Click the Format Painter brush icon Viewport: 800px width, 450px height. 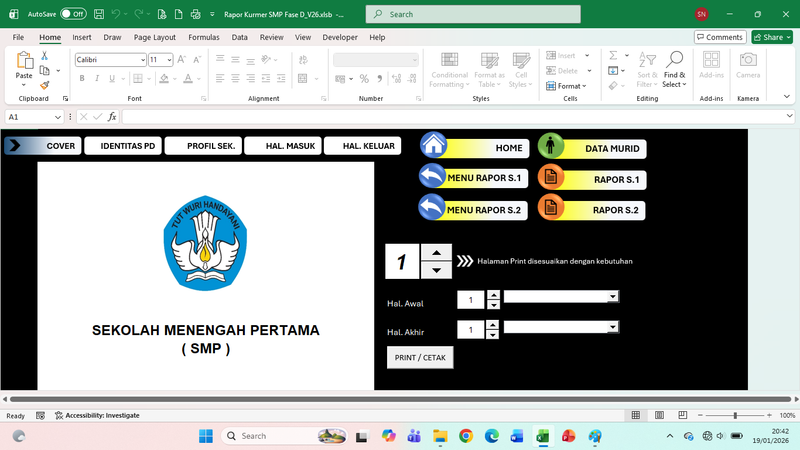(44, 85)
